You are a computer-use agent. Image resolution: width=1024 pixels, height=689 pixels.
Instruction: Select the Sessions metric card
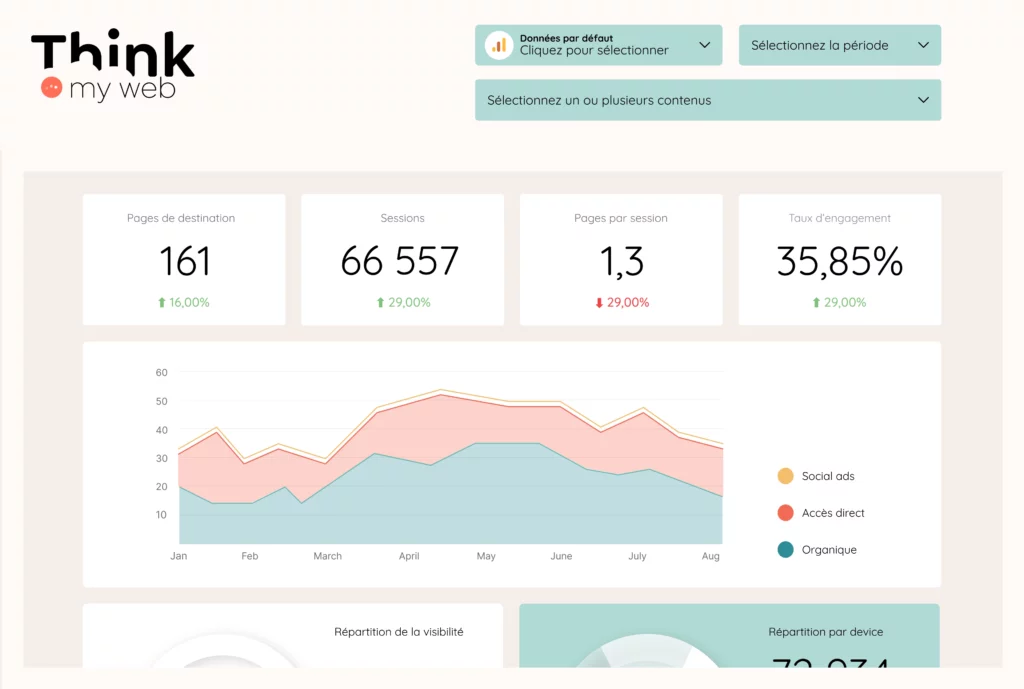click(x=402, y=259)
